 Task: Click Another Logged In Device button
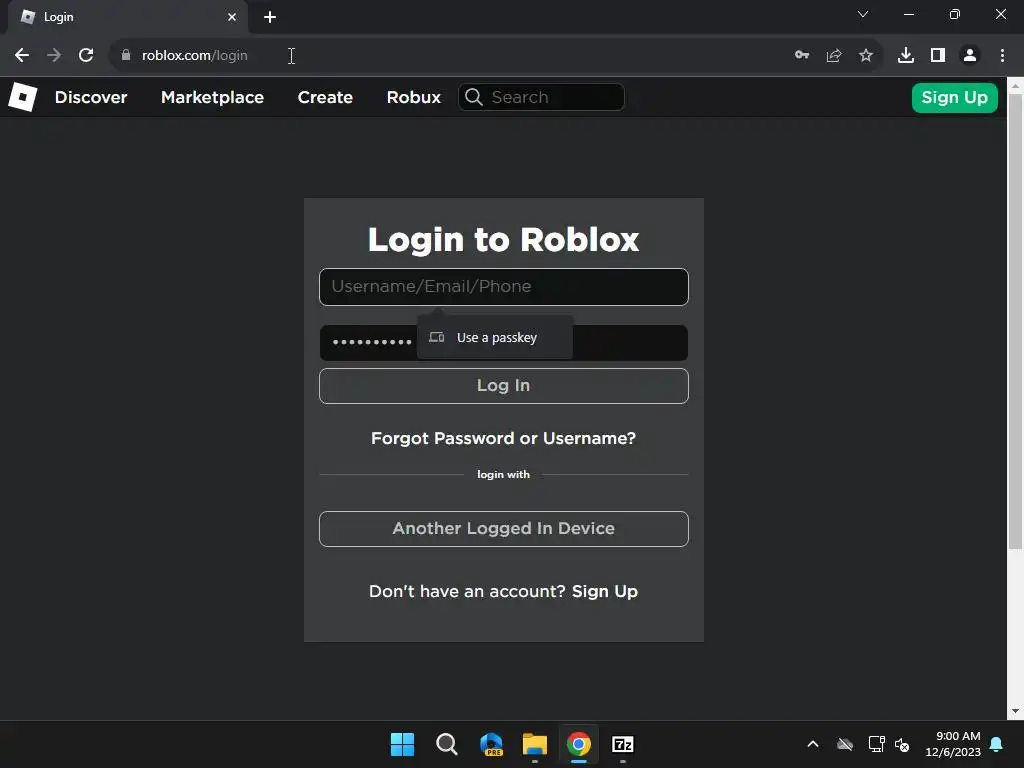click(x=504, y=528)
